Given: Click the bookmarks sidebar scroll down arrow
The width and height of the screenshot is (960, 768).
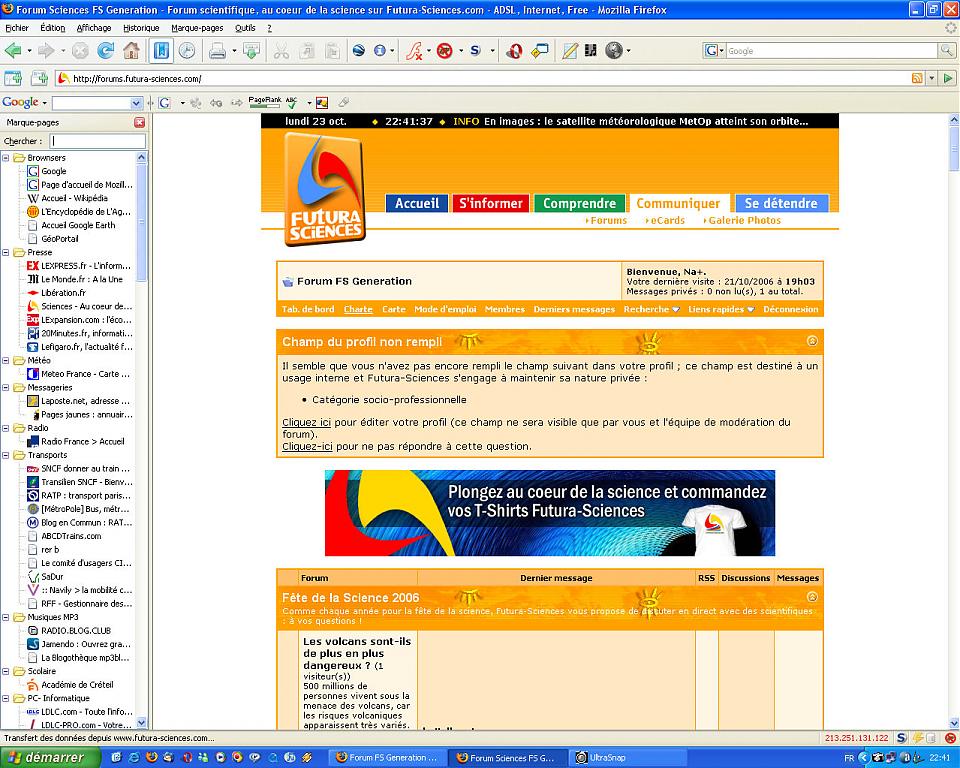Looking at the screenshot, I should [x=141, y=723].
